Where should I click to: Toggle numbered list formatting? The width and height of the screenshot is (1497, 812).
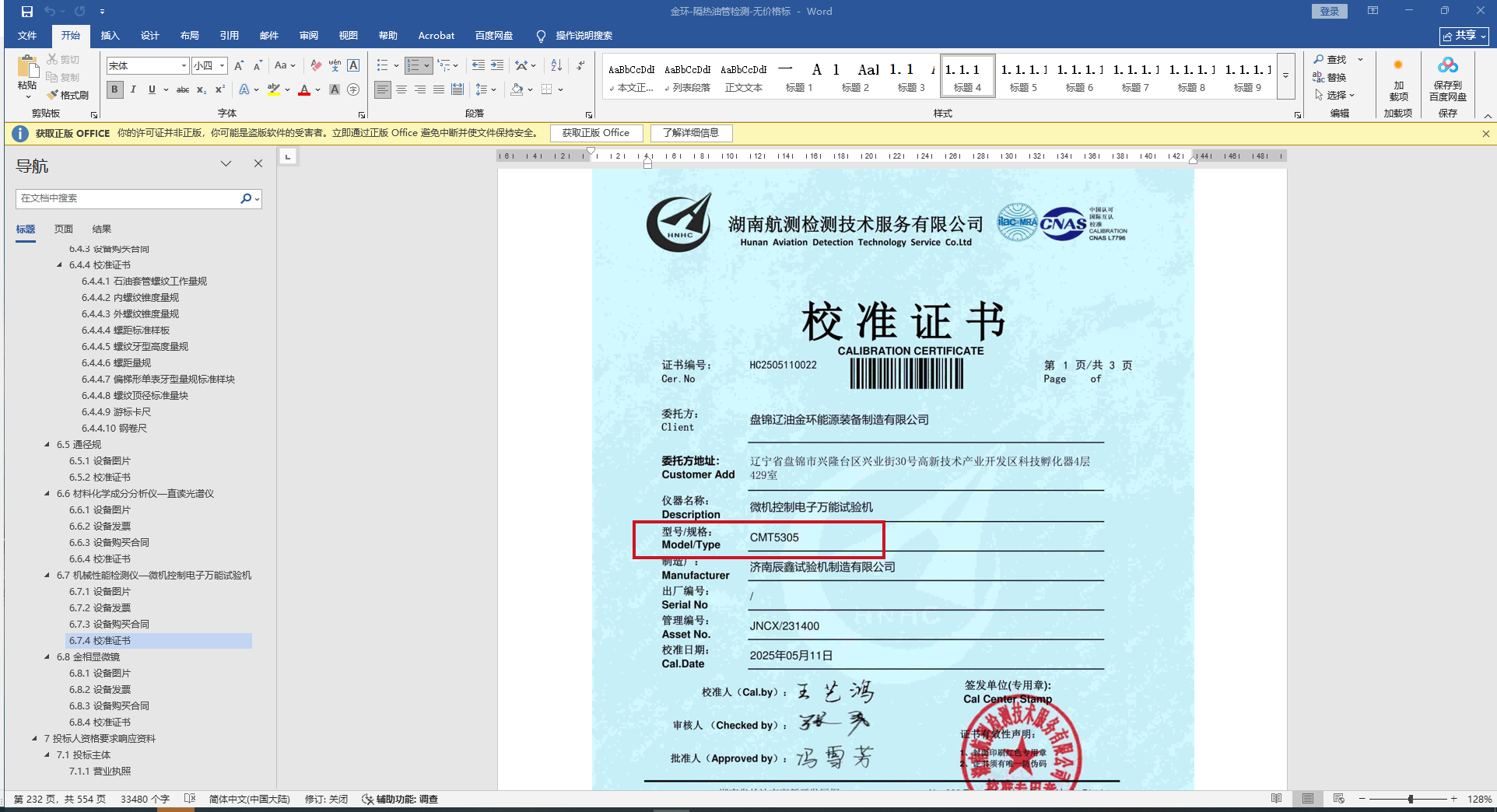coord(413,66)
